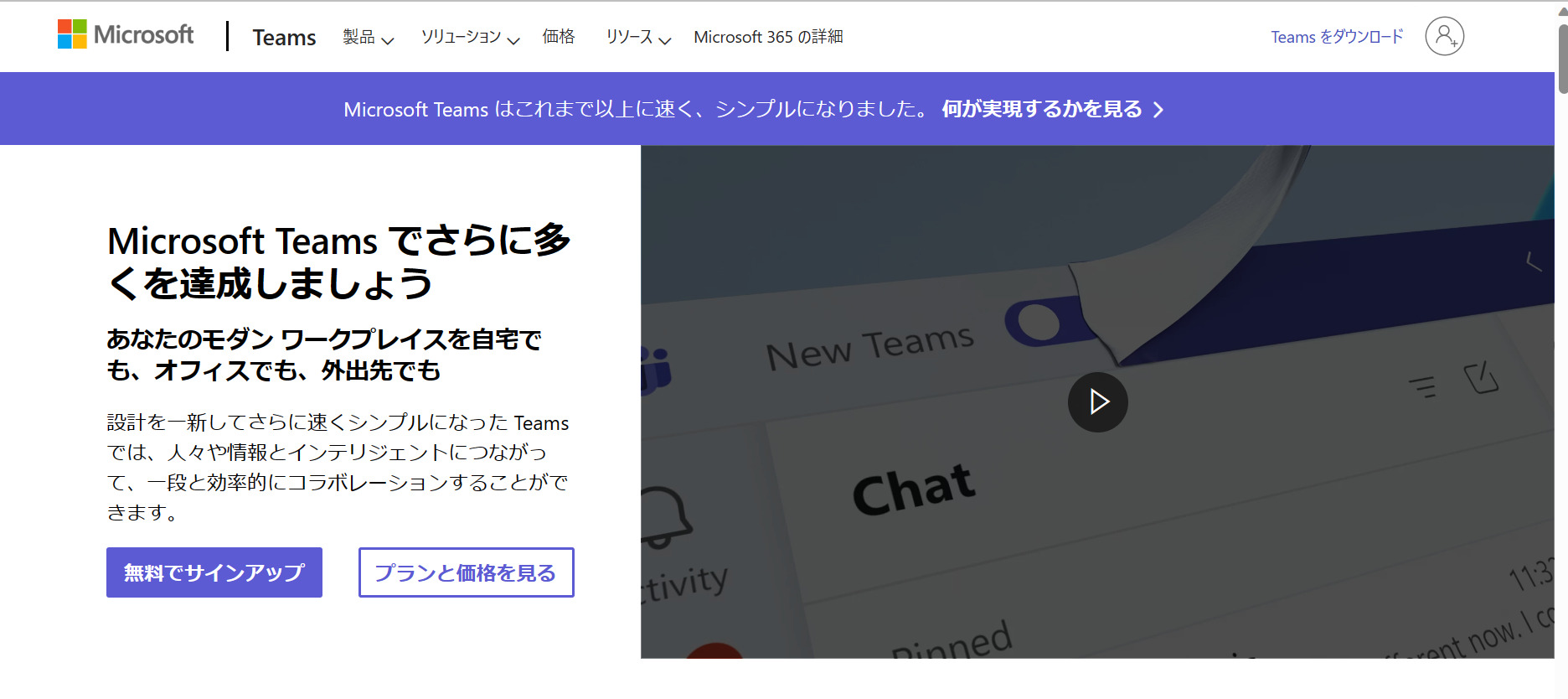Viewport: 1568px width, 699px height.
Task: Expand the 製品 dropdown menu
Action: [368, 38]
